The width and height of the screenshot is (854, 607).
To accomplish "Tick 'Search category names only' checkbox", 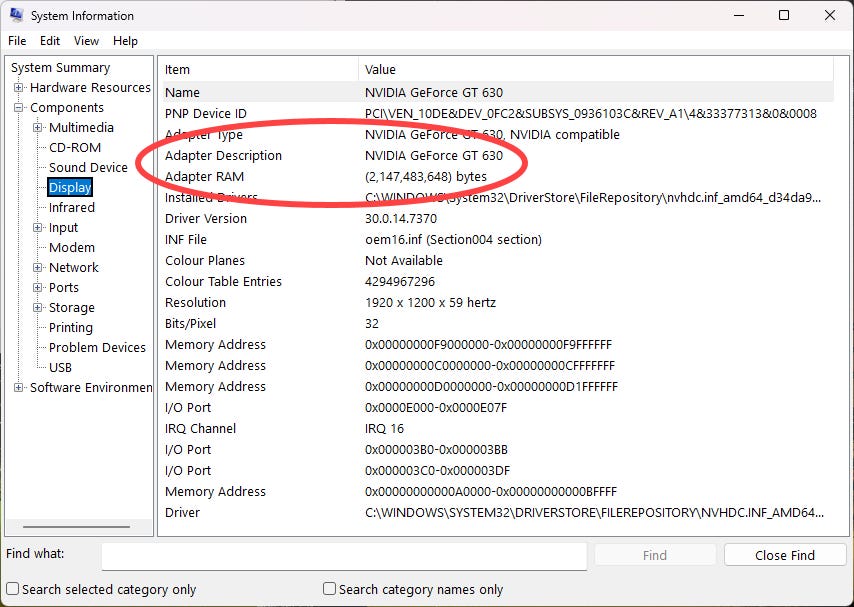I will coord(329,588).
